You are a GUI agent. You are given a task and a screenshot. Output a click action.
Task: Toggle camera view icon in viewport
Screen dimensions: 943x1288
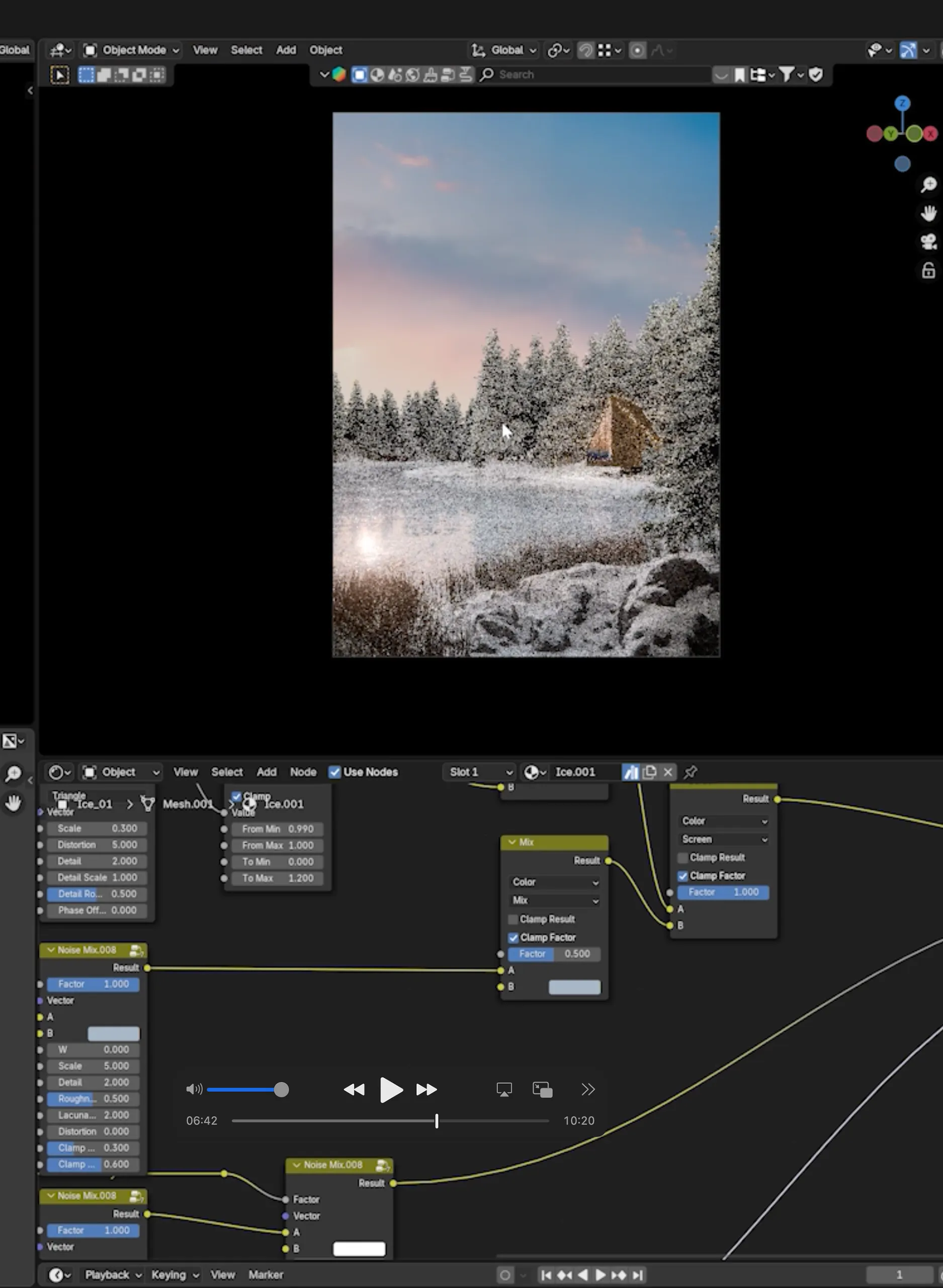[x=928, y=242]
